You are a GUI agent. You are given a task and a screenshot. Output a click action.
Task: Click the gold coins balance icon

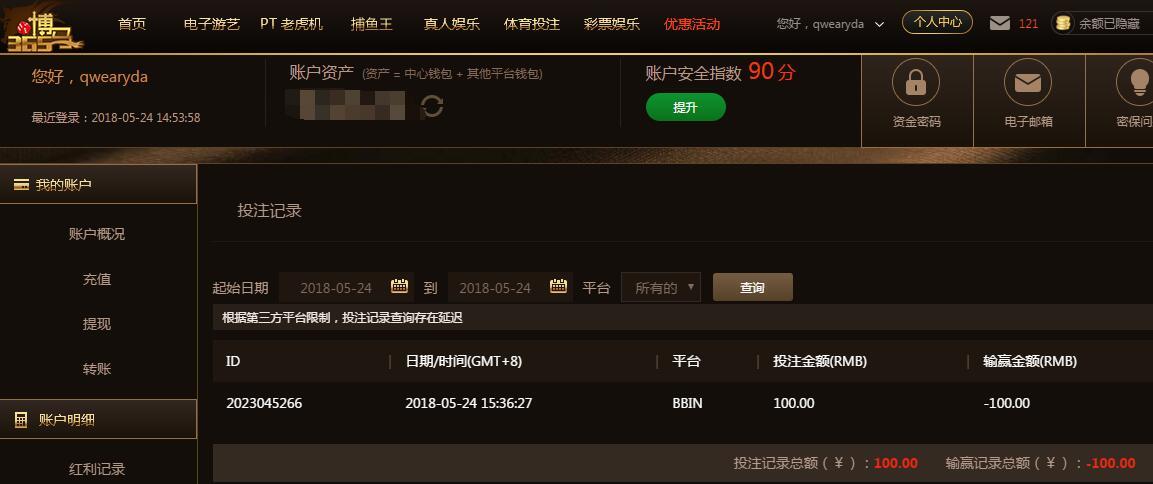[x=1063, y=24]
